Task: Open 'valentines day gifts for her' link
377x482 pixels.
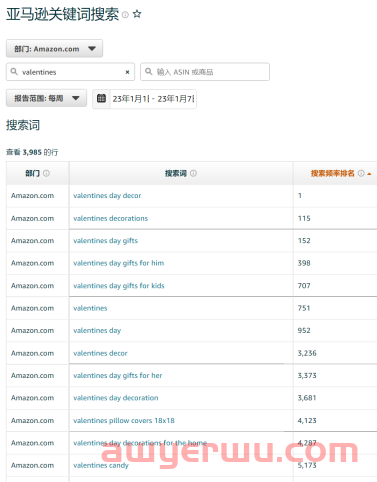Action: (117, 375)
